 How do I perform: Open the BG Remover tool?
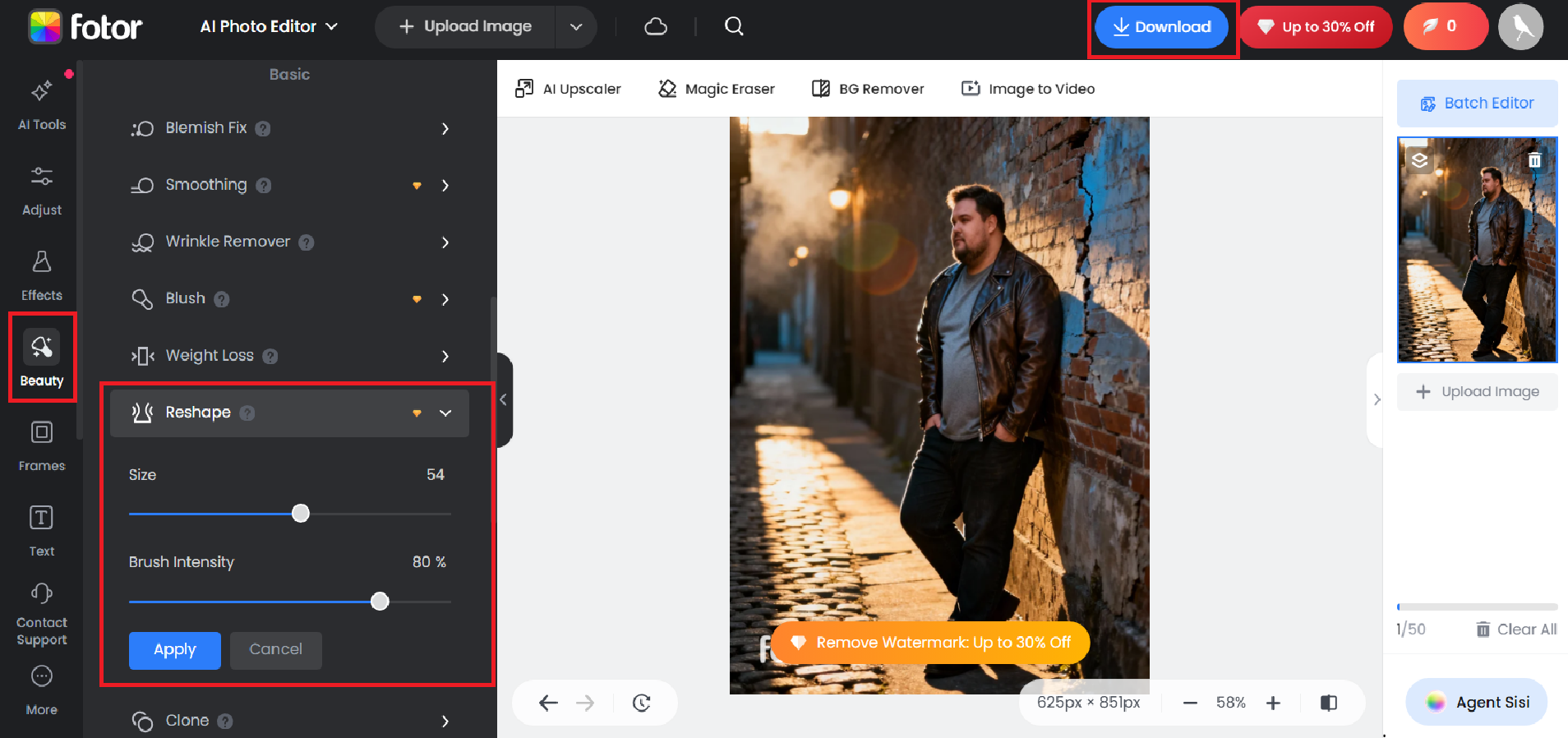(868, 89)
